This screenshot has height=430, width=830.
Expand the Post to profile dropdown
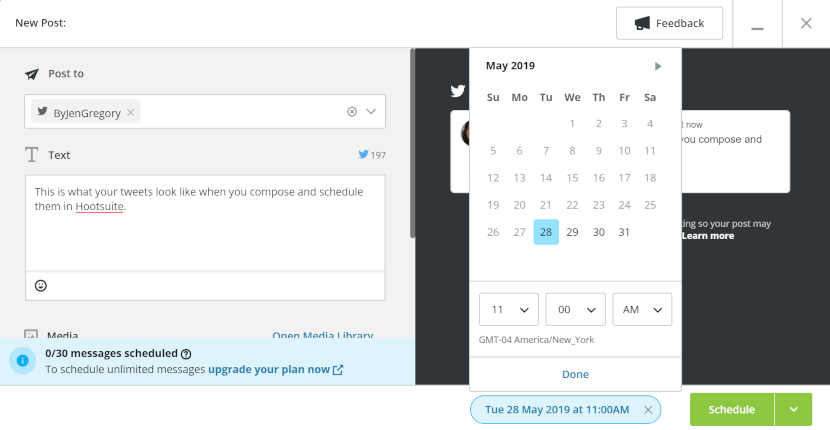coord(371,112)
